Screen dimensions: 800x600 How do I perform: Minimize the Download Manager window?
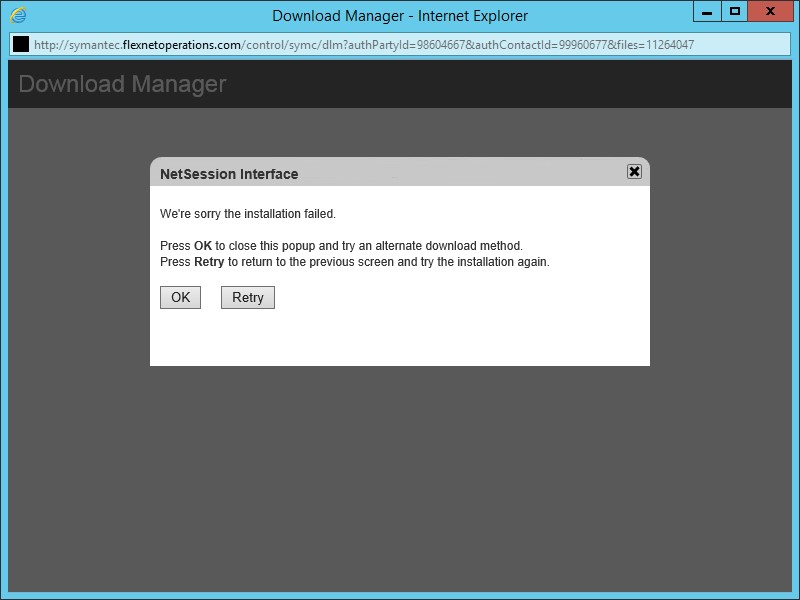point(707,11)
